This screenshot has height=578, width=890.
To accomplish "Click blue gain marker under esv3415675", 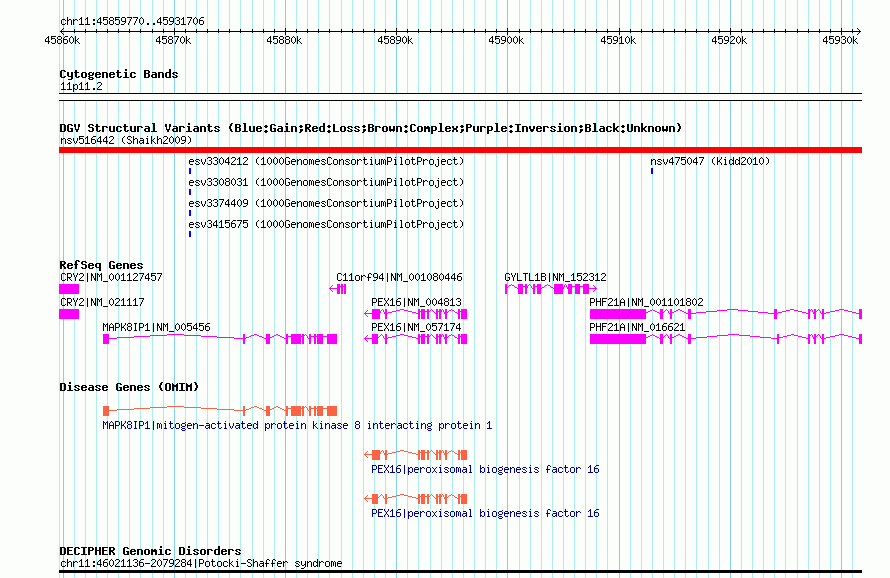I will (x=190, y=234).
